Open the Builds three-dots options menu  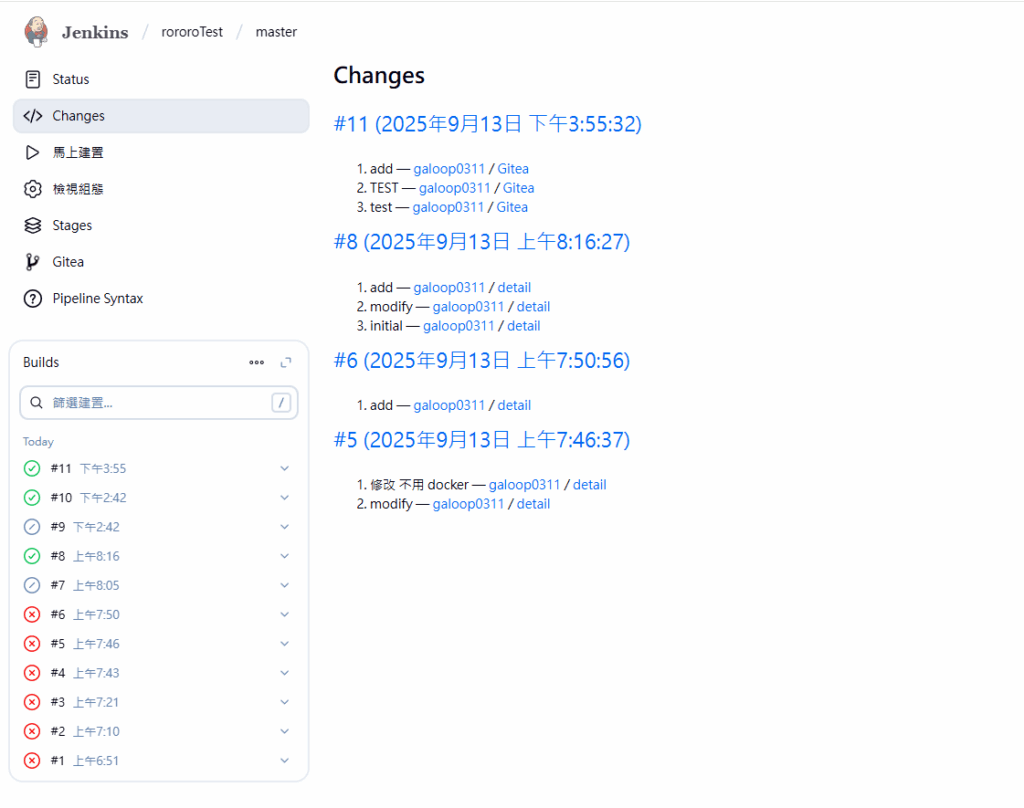pos(257,362)
